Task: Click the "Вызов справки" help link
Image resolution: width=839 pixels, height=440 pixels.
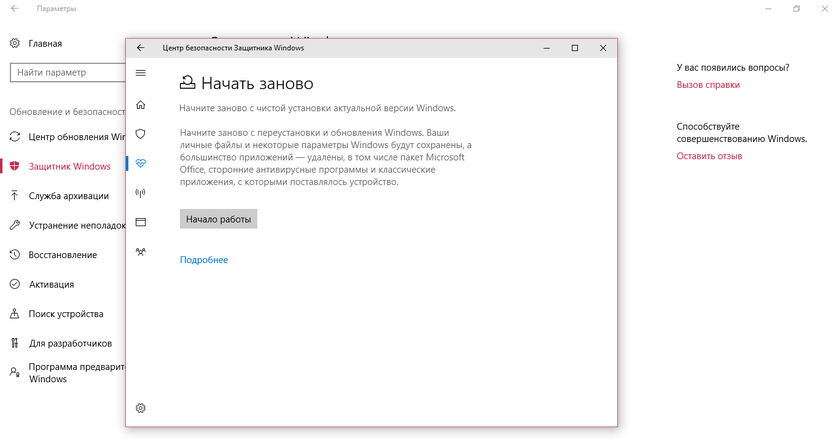Action: click(708, 85)
